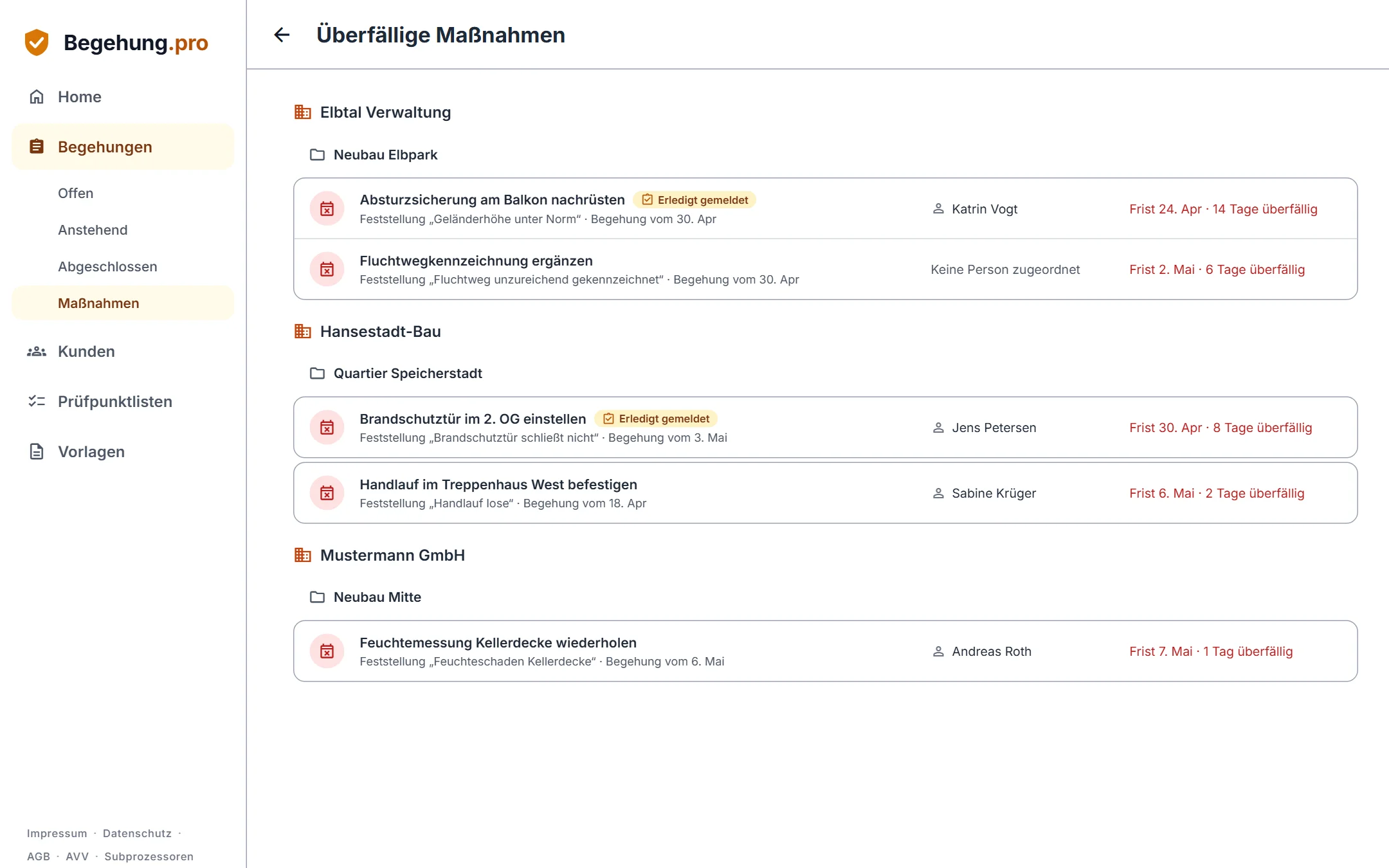Select assignee name Andreas Roth

992,651
